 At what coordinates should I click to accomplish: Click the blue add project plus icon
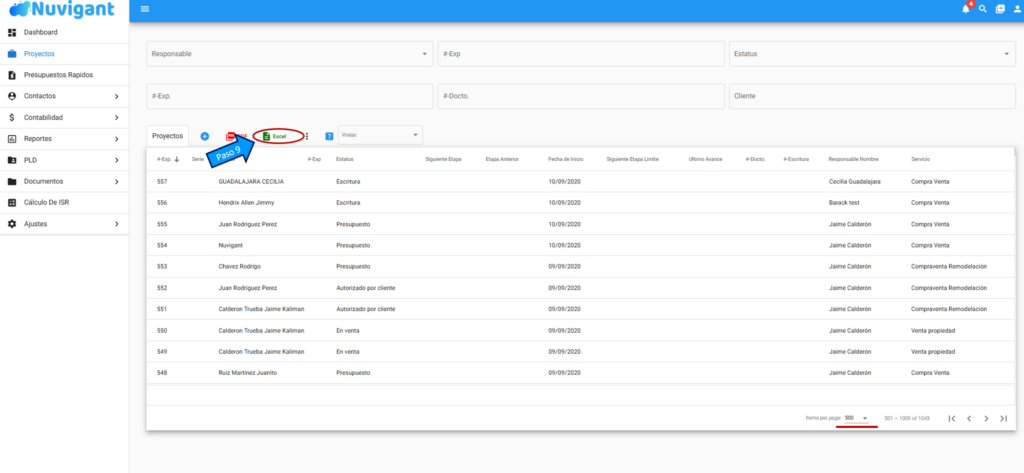tap(204, 136)
